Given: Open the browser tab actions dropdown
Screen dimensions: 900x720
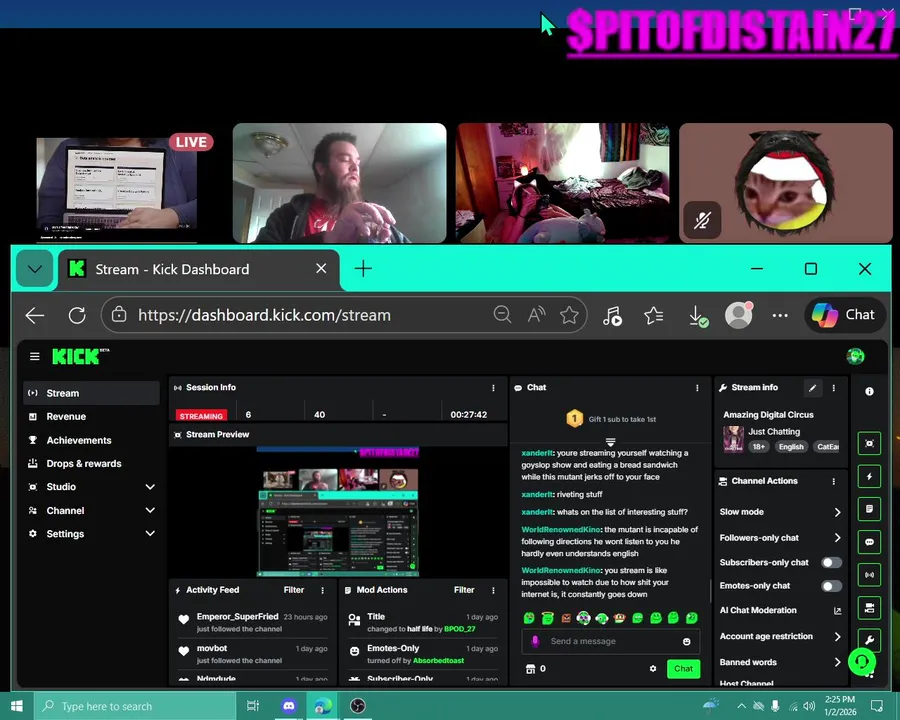Looking at the screenshot, I should point(34,269).
